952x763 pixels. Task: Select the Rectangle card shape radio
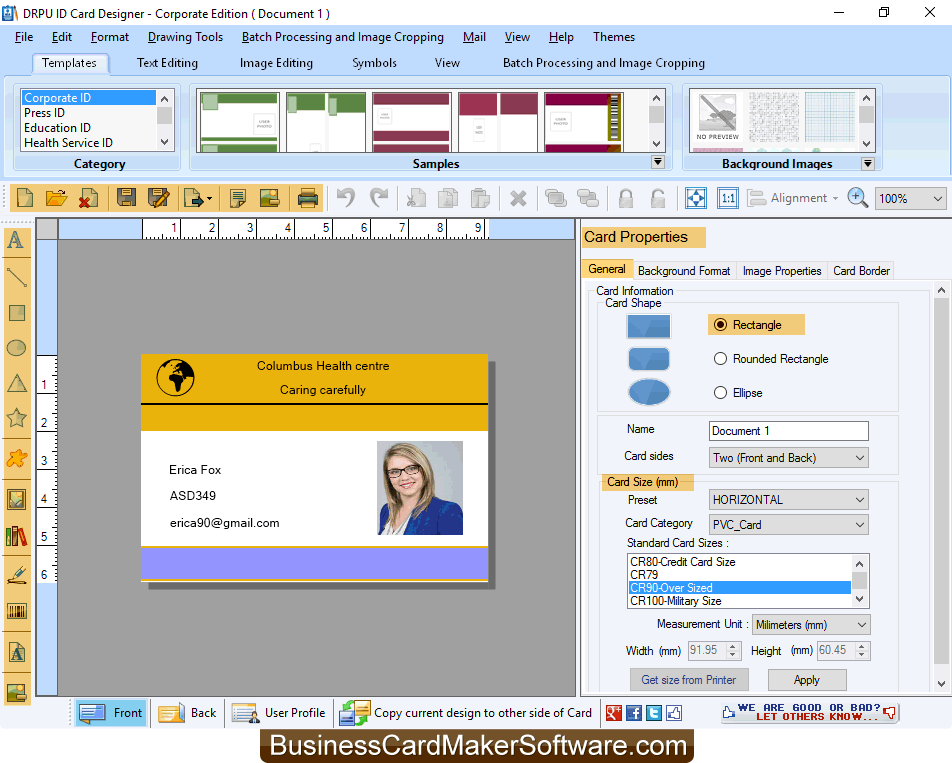click(720, 325)
